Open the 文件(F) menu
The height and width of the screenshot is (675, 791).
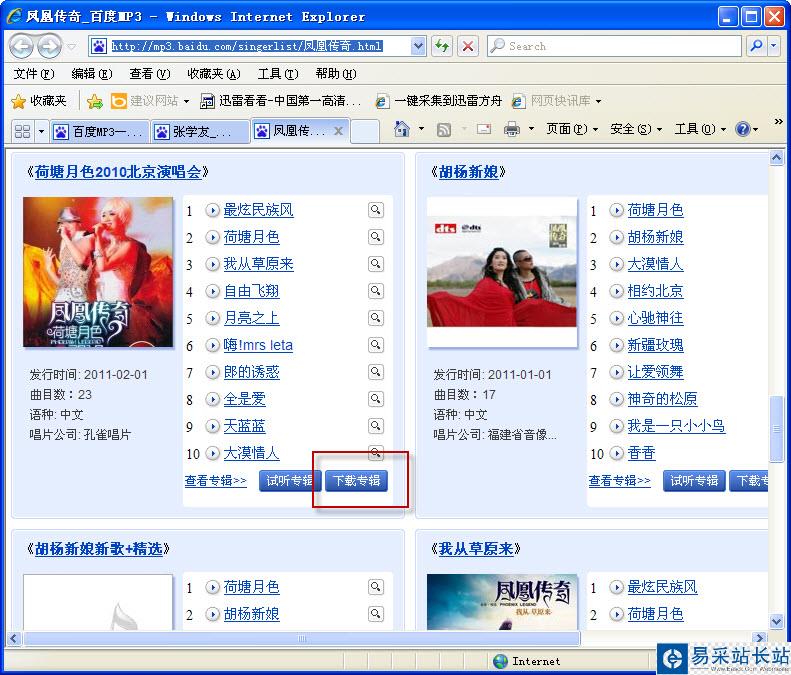34,74
